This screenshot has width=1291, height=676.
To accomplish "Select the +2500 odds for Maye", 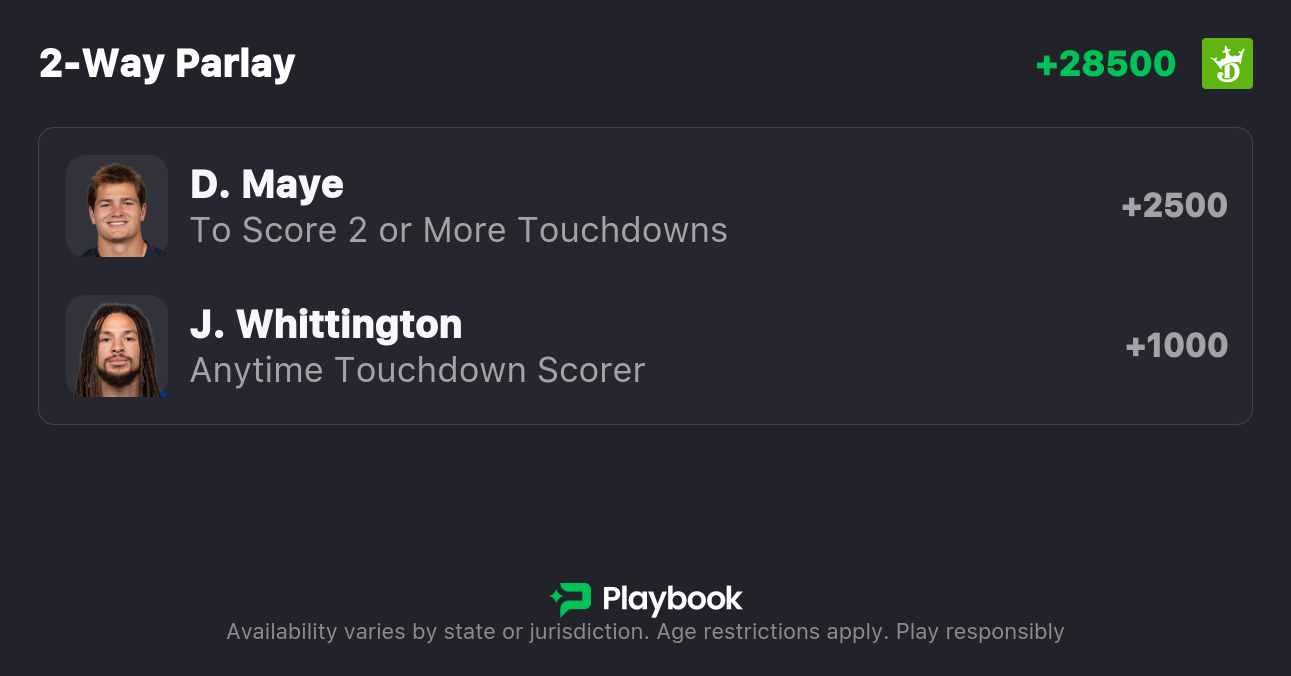I will tap(1174, 206).
